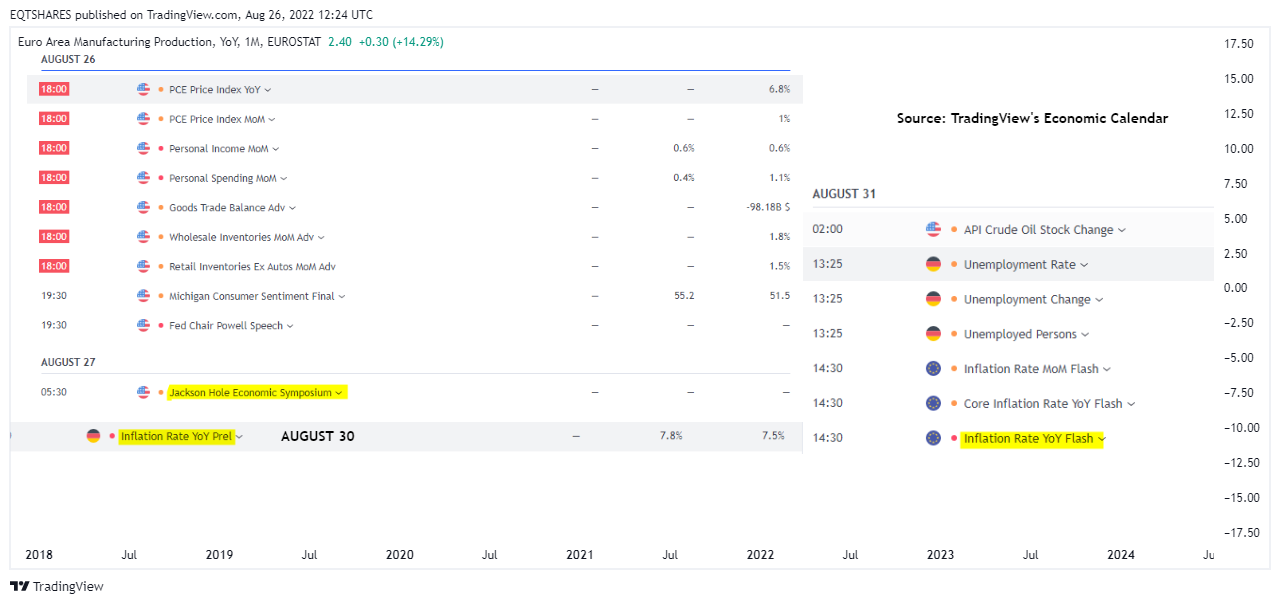Expand the Core Inflation Rate YoY Flash chevron
Viewport: 1280px width, 604px height.
tap(1132, 404)
